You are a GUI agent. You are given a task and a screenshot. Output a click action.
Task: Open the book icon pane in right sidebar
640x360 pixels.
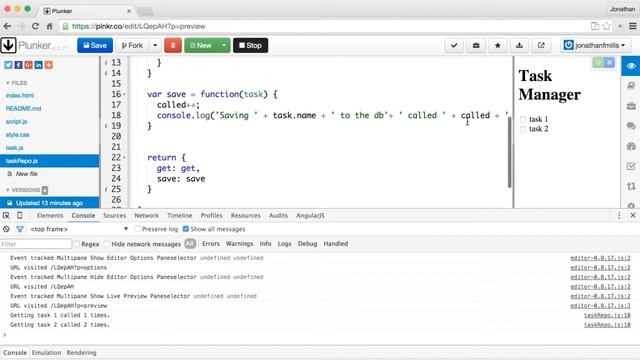pyautogui.click(x=631, y=86)
